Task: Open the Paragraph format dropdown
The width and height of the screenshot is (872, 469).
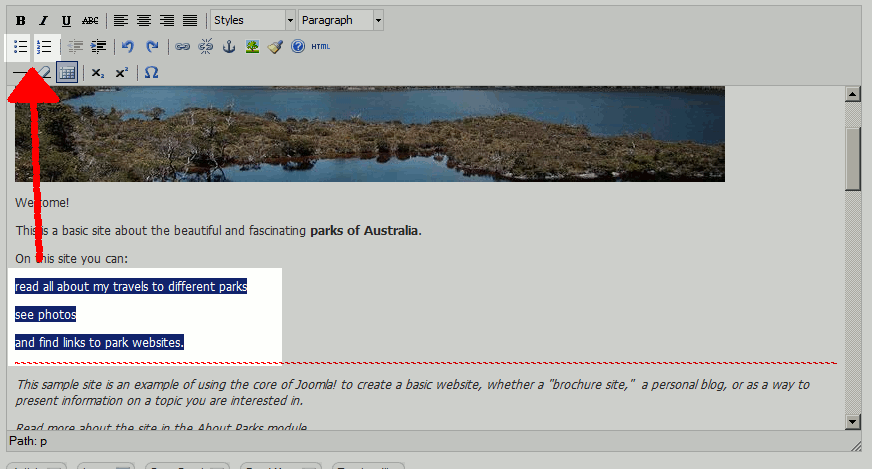Action: click(x=340, y=20)
